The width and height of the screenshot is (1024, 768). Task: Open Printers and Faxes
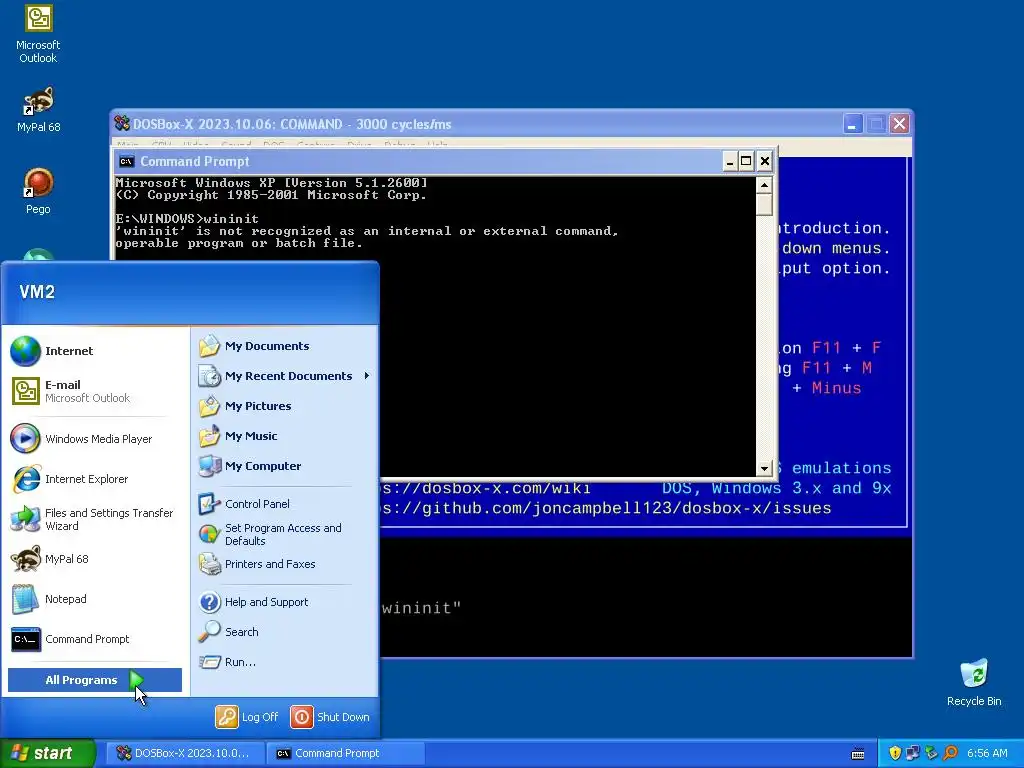285,564
